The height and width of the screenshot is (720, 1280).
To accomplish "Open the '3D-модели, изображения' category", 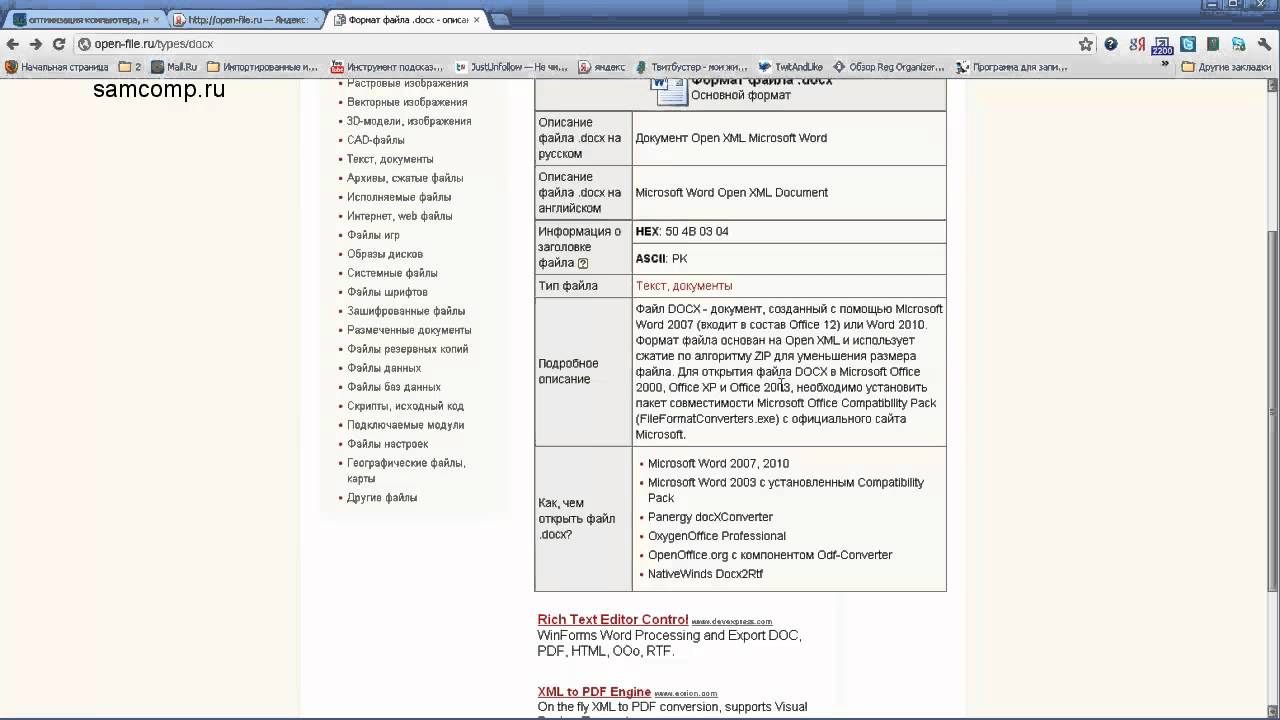I will pos(409,121).
